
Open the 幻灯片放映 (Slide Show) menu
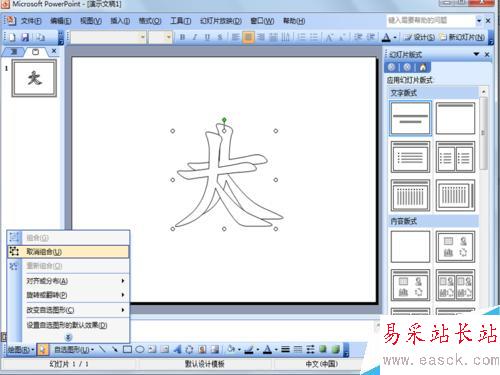(x=221, y=21)
